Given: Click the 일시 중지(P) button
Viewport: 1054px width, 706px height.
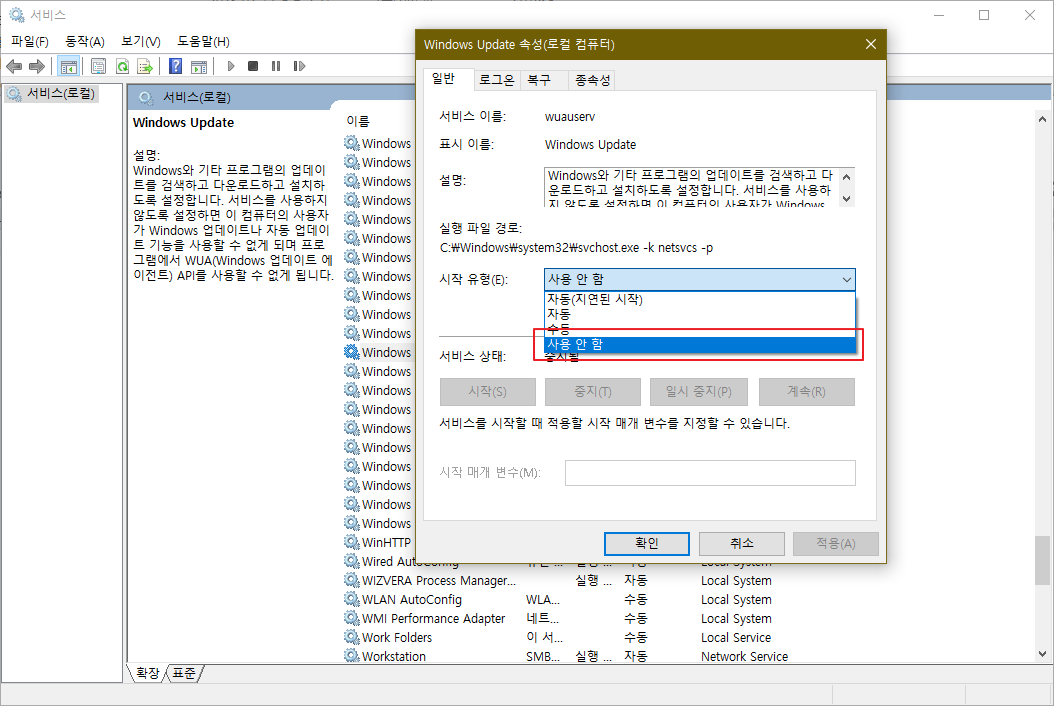Looking at the screenshot, I should [698, 391].
